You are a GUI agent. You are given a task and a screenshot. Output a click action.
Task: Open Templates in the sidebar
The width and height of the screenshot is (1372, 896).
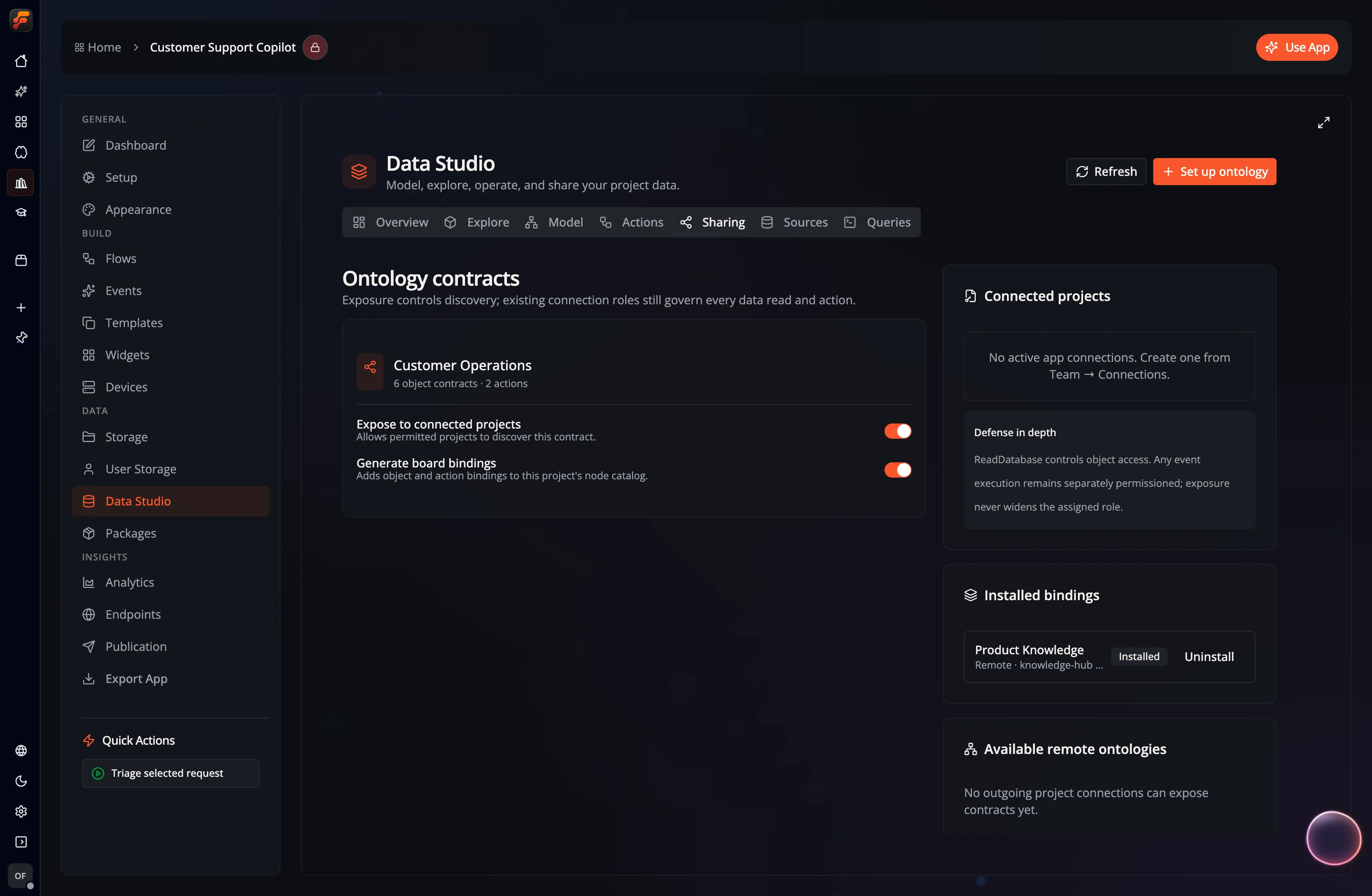click(x=170, y=322)
